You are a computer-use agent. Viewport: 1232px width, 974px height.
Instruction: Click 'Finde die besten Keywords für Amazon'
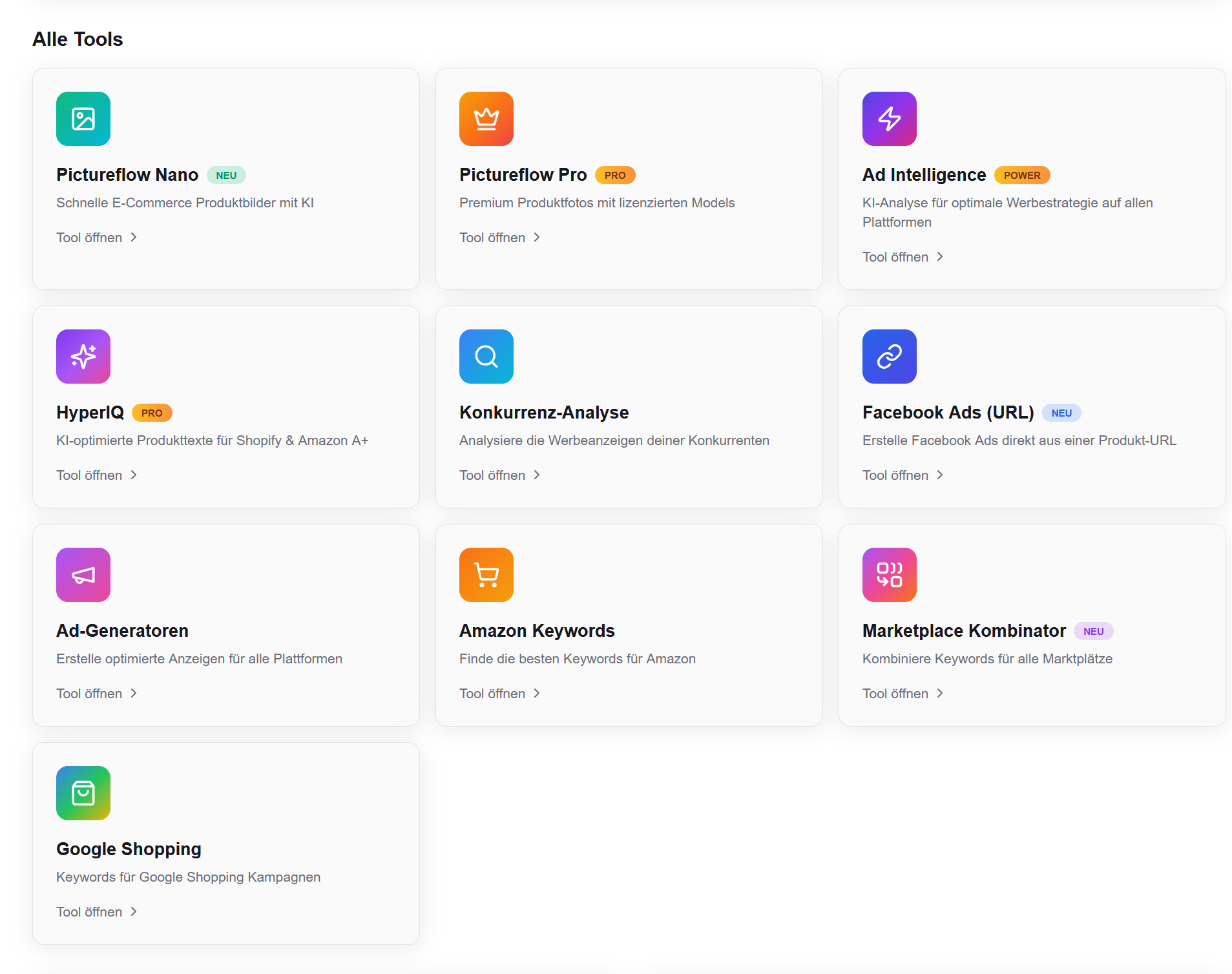tap(578, 659)
